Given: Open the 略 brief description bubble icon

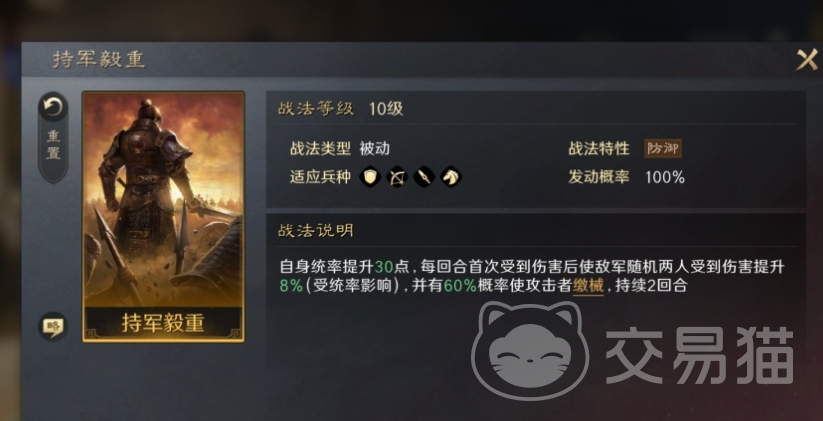Looking at the screenshot, I should pyautogui.click(x=53, y=326).
